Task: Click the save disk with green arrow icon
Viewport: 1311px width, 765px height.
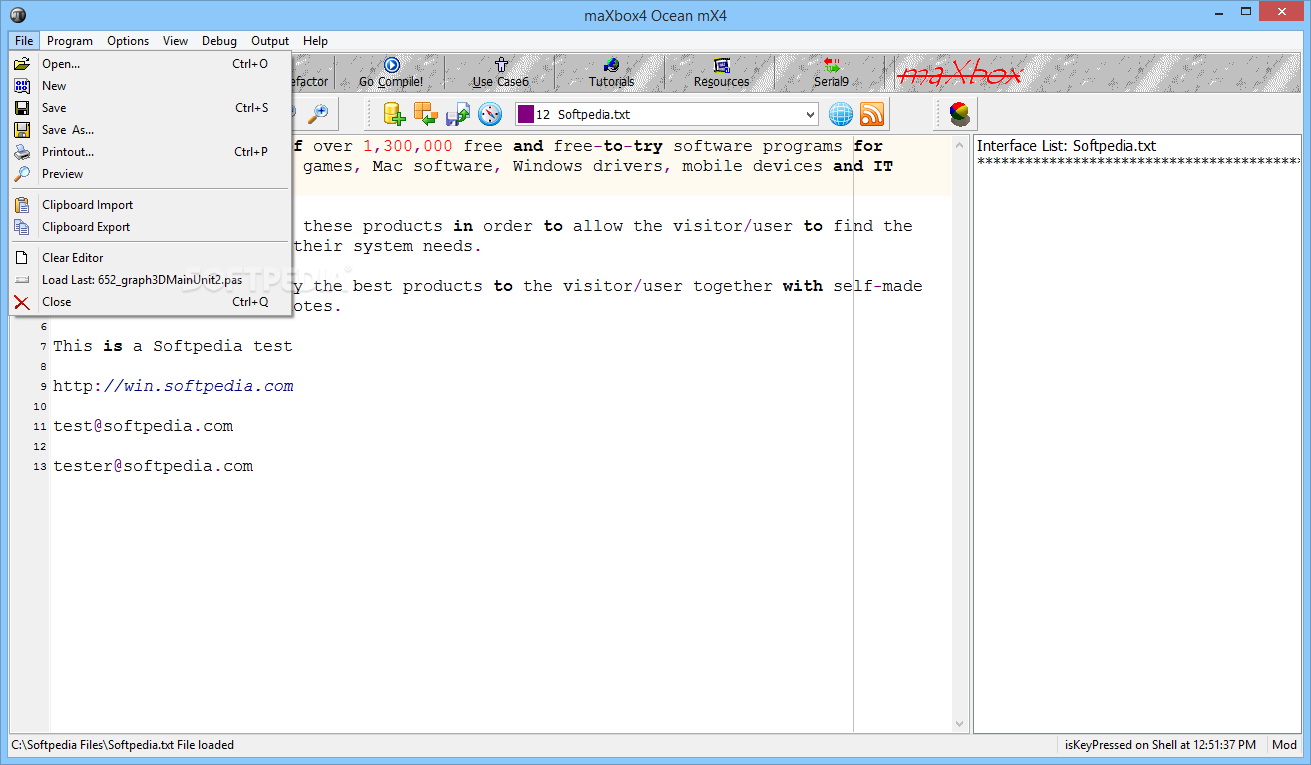Action: 458,114
